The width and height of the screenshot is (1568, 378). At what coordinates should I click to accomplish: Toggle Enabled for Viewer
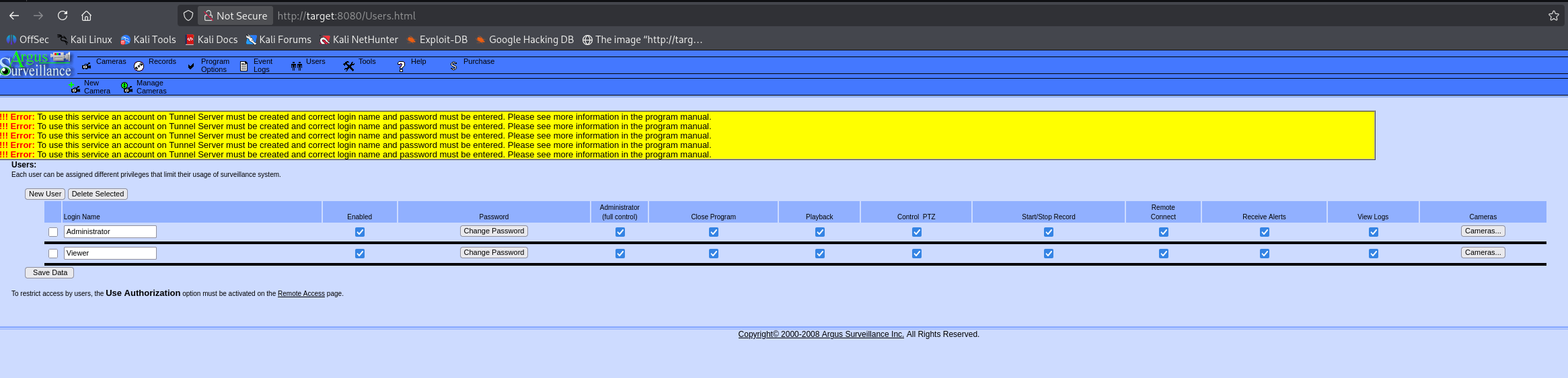(360, 254)
